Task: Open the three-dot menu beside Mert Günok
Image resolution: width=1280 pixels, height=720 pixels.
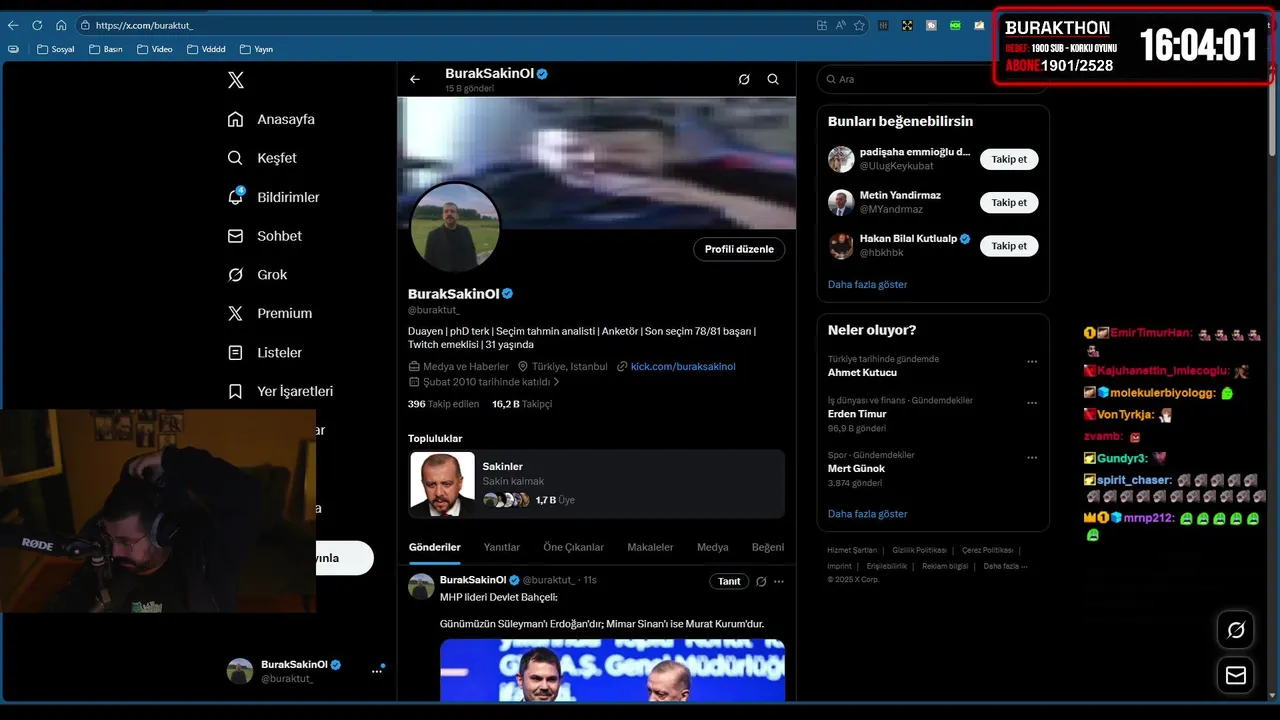Action: (1032, 458)
